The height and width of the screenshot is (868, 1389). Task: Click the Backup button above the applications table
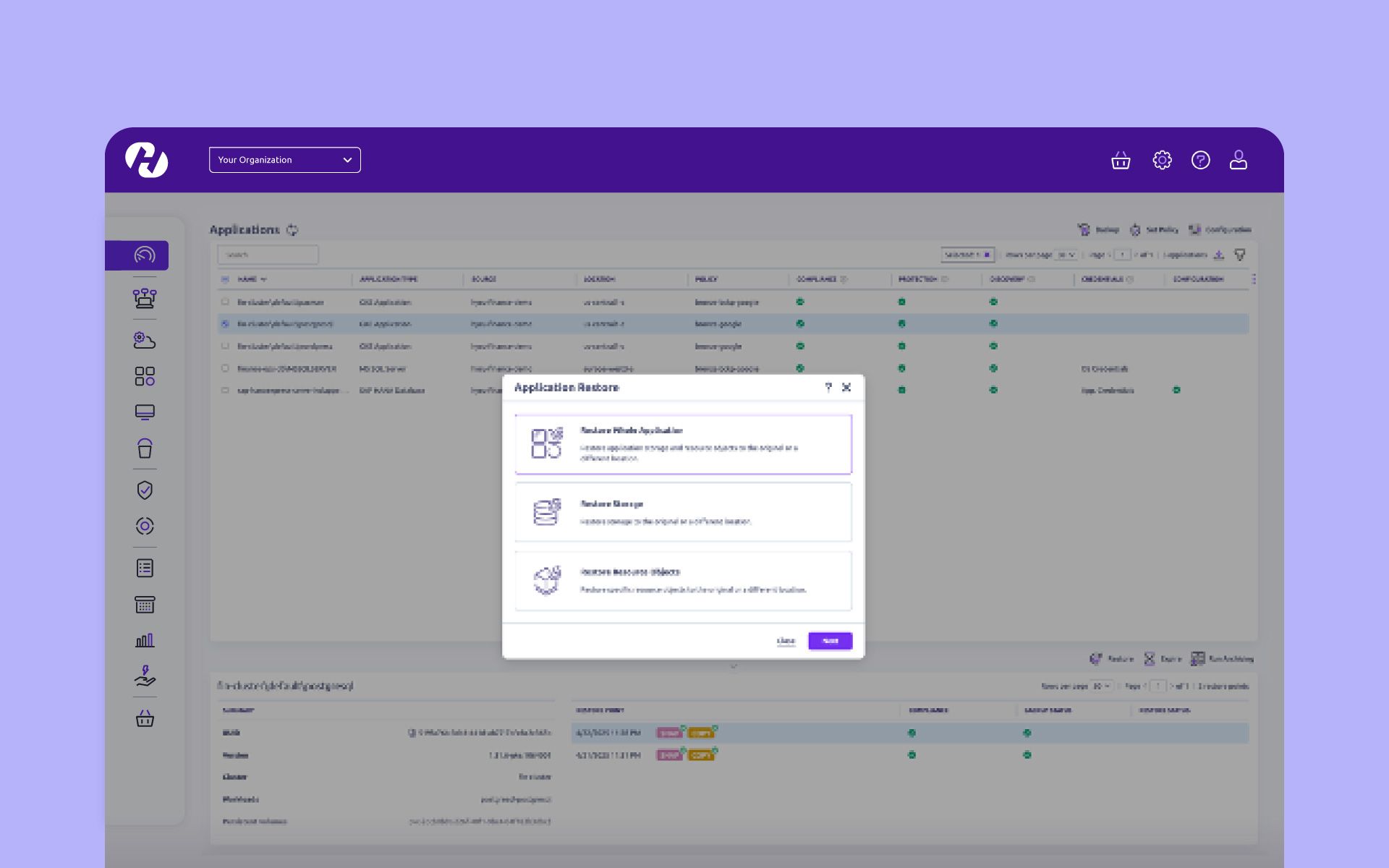[x=1098, y=230]
